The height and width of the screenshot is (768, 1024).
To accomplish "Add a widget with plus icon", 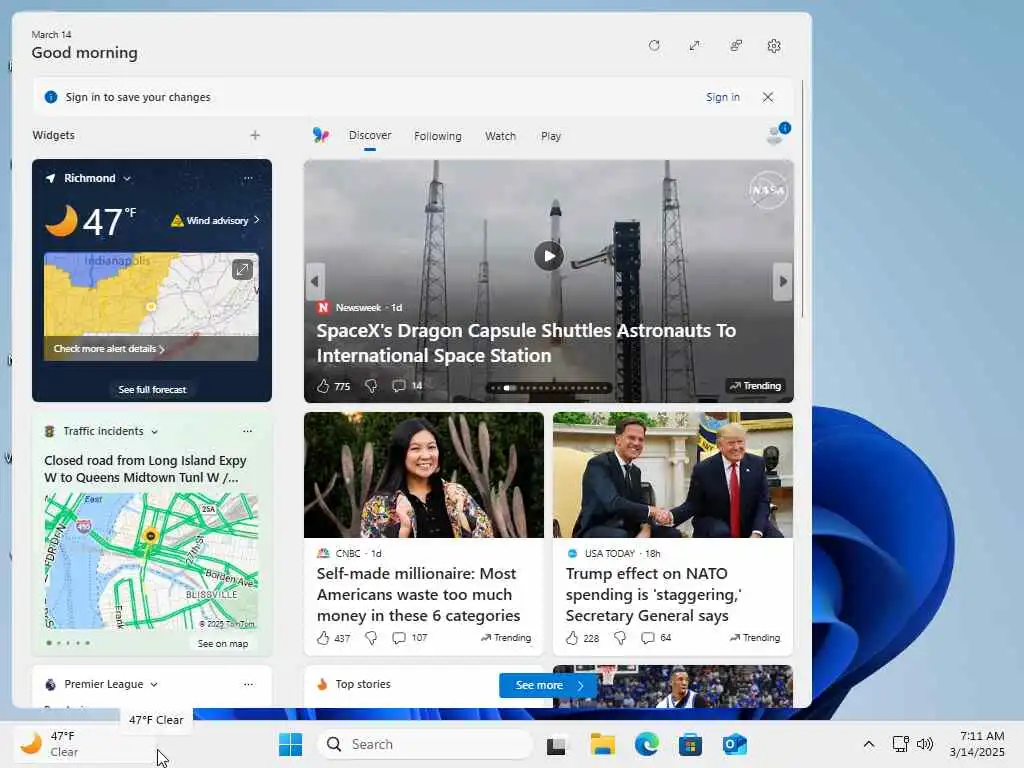I will pyautogui.click(x=255, y=135).
